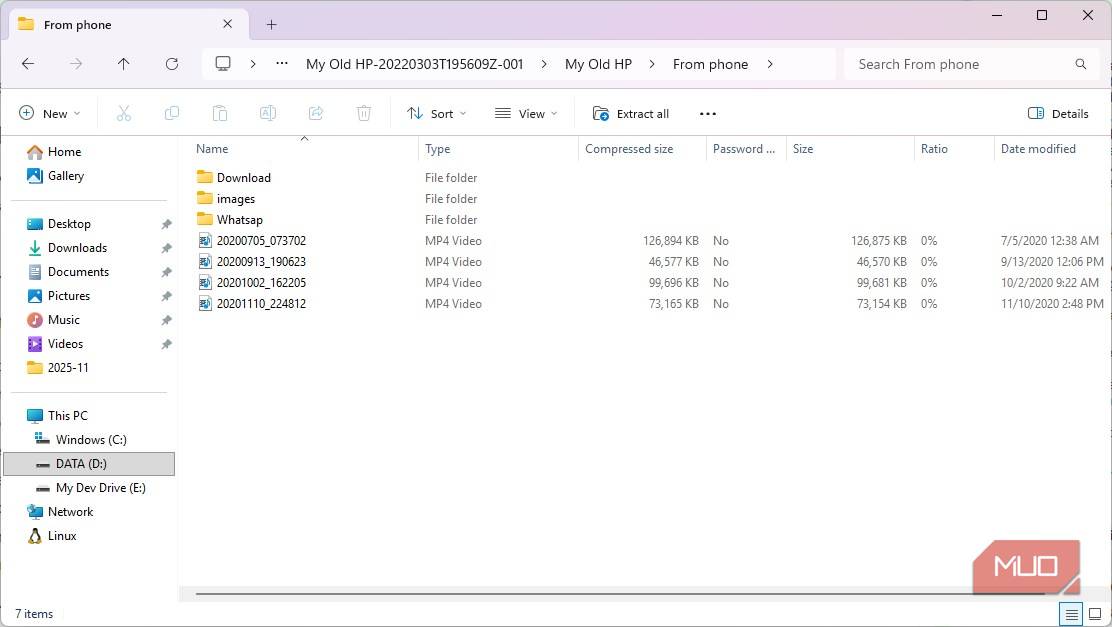Go up one folder level arrow

[123, 64]
